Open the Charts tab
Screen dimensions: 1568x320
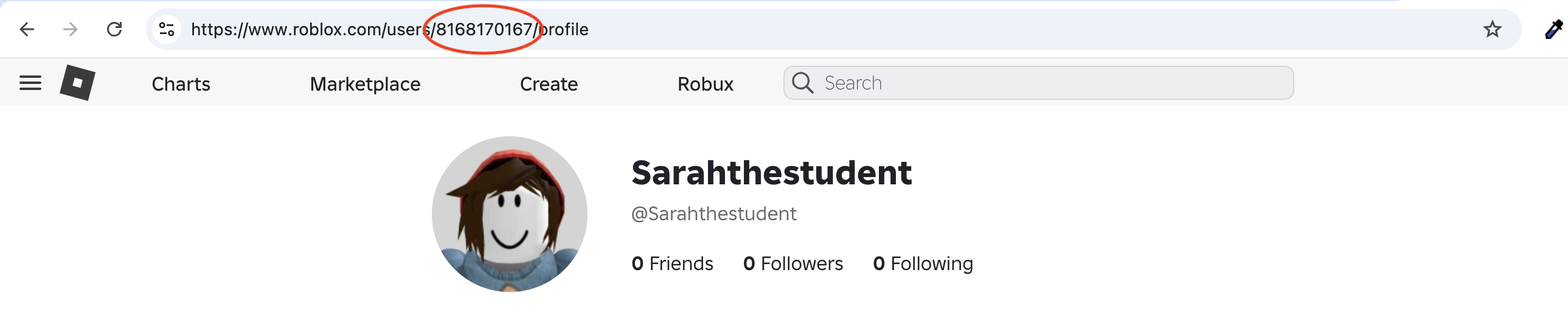[x=181, y=84]
